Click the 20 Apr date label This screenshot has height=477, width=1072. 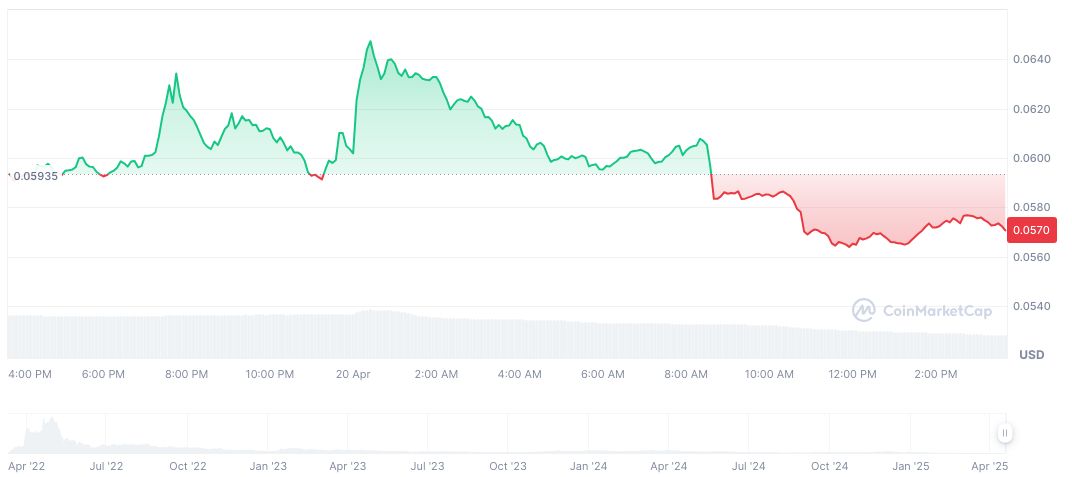point(353,374)
